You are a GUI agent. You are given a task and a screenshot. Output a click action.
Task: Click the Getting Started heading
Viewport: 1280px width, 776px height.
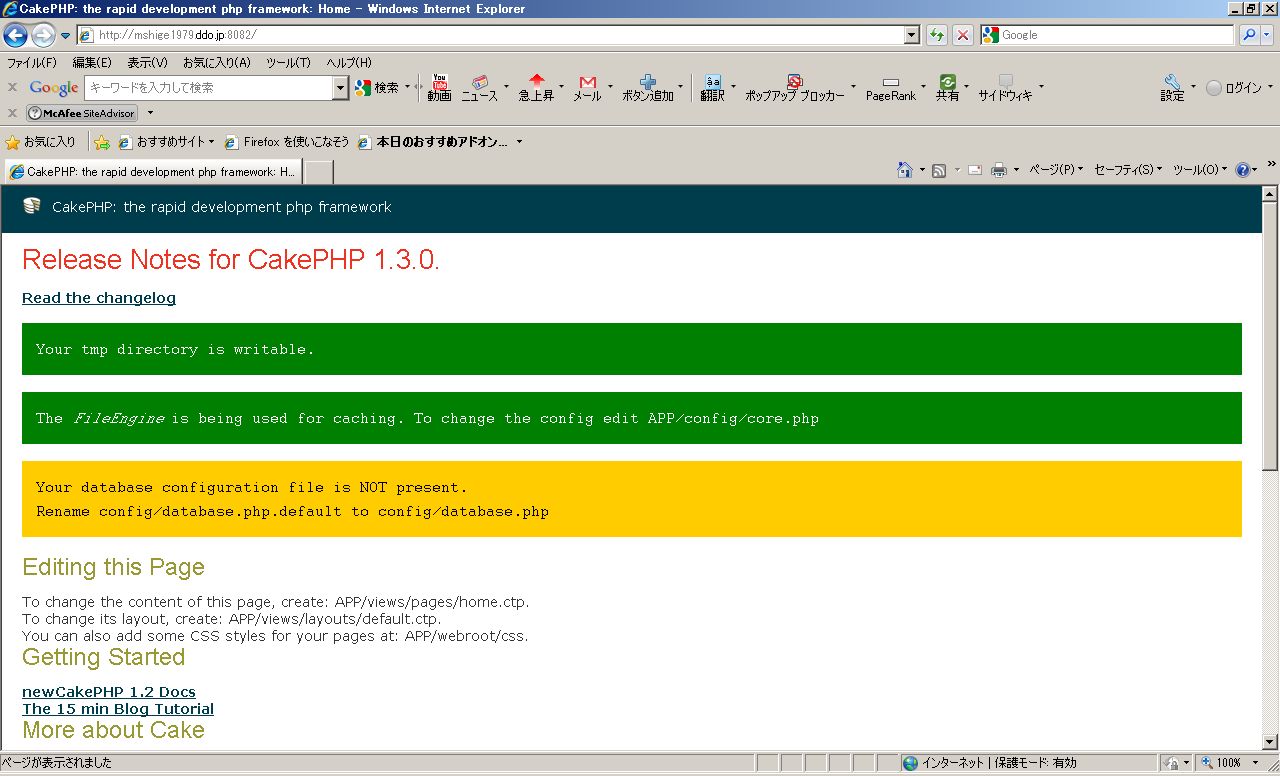point(104,657)
